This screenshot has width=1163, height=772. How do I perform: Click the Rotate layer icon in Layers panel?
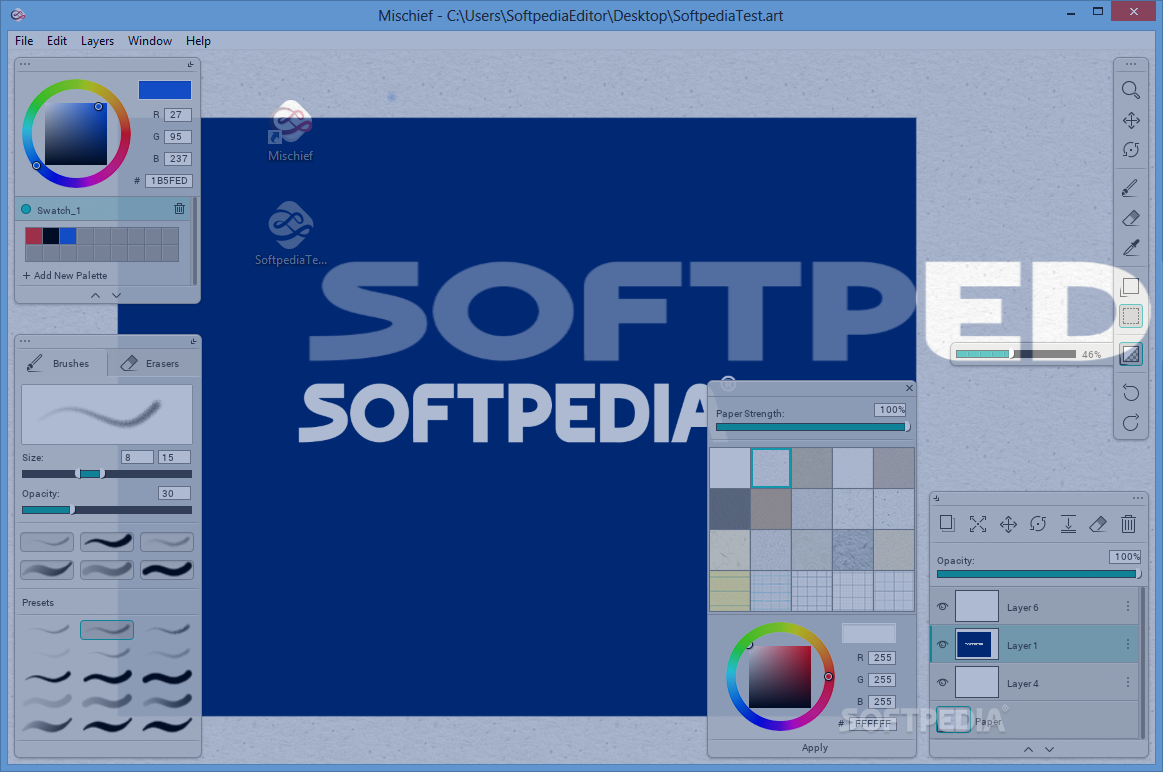[1038, 524]
